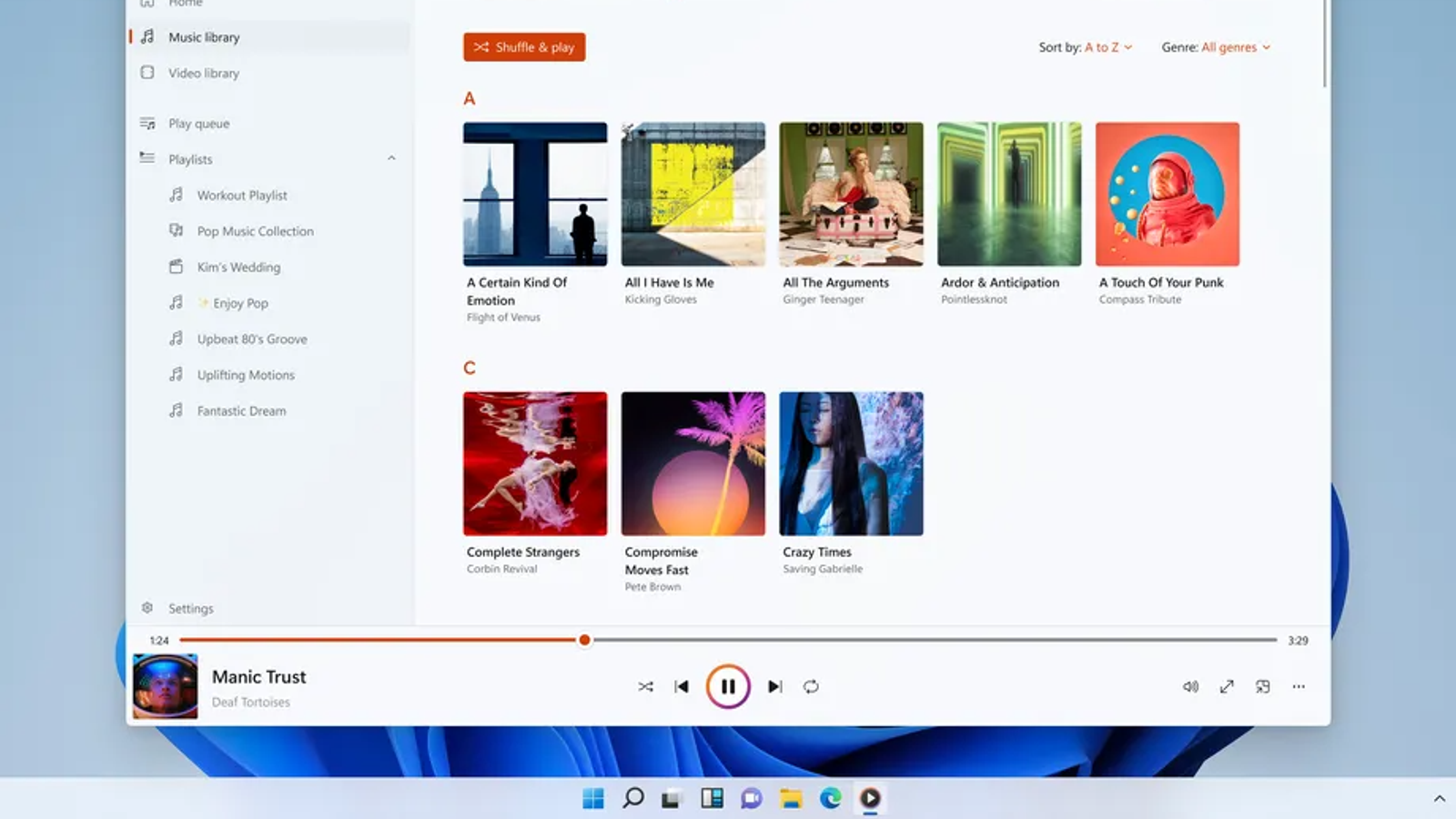Image resolution: width=1456 pixels, height=819 pixels.
Task: Open the Windows Start menu
Action: (x=593, y=799)
